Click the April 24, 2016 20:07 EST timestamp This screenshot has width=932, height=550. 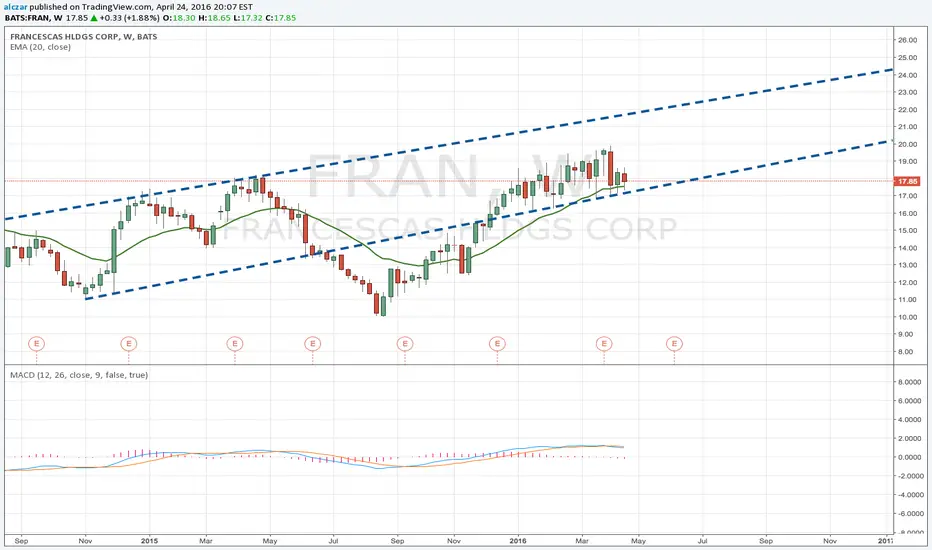[x=203, y=7]
